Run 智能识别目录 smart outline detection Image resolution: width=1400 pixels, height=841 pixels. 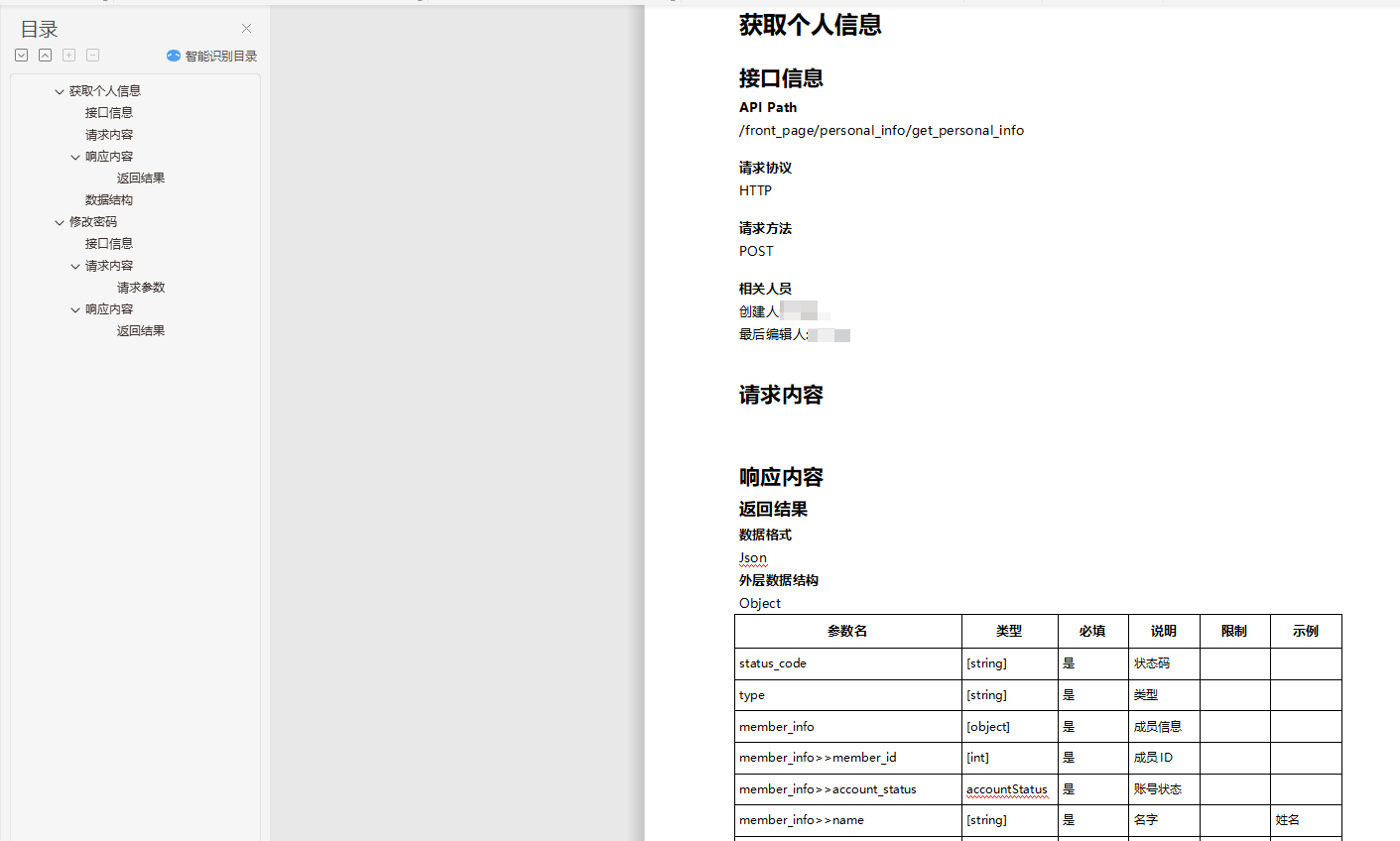(212, 57)
